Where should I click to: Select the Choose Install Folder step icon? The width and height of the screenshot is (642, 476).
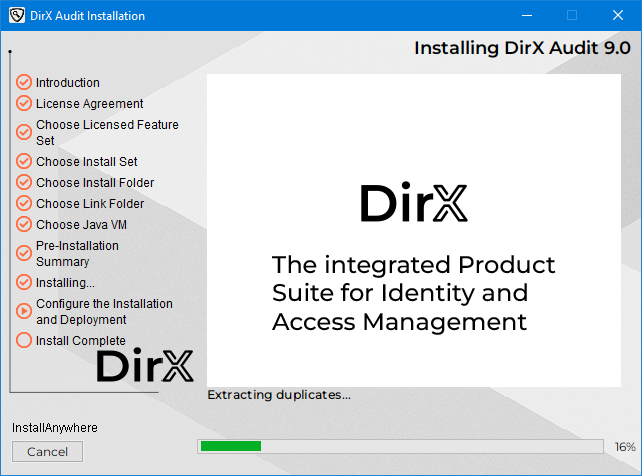click(x=24, y=182)
